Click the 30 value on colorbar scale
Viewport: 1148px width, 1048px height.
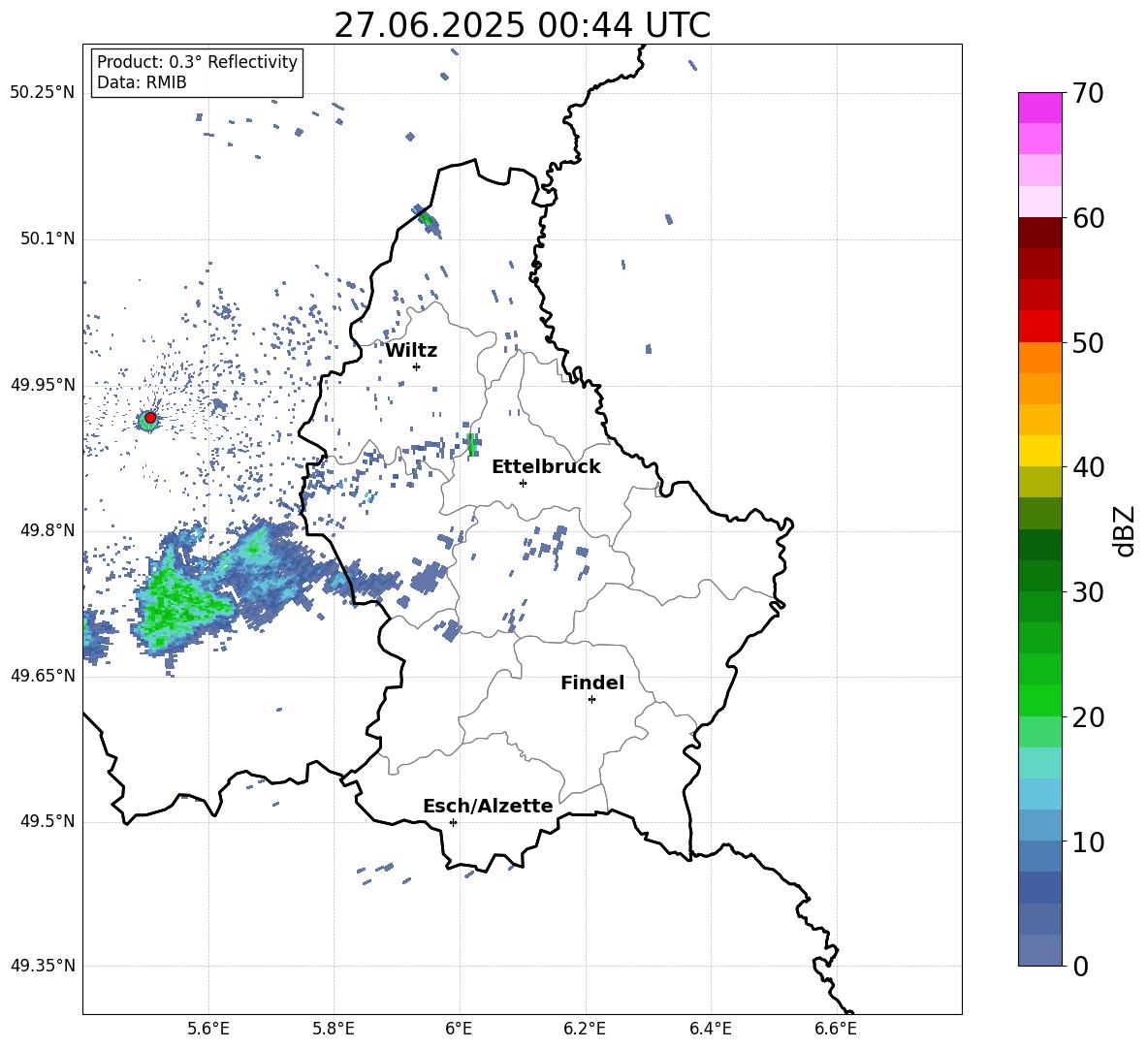click(1088, 592)
